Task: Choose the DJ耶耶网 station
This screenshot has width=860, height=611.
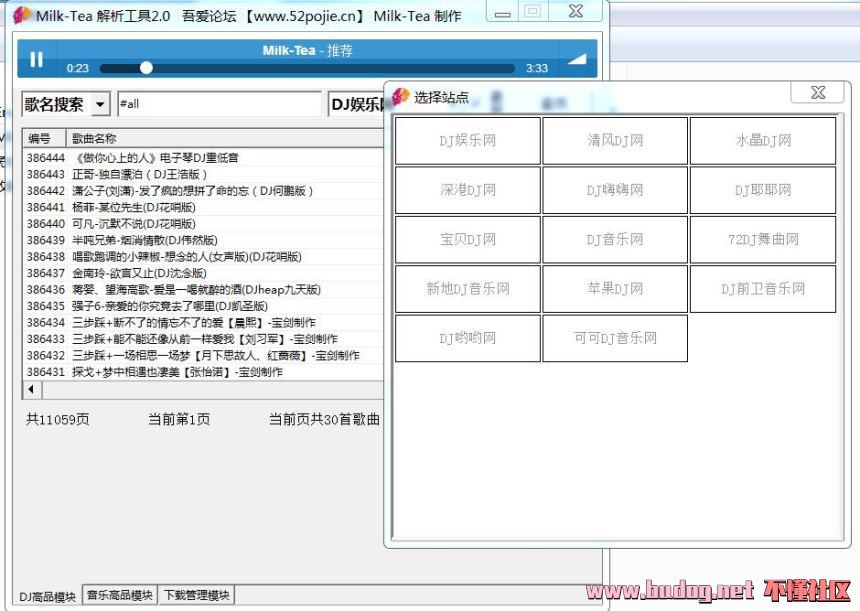Action: (x=763, y=190)
